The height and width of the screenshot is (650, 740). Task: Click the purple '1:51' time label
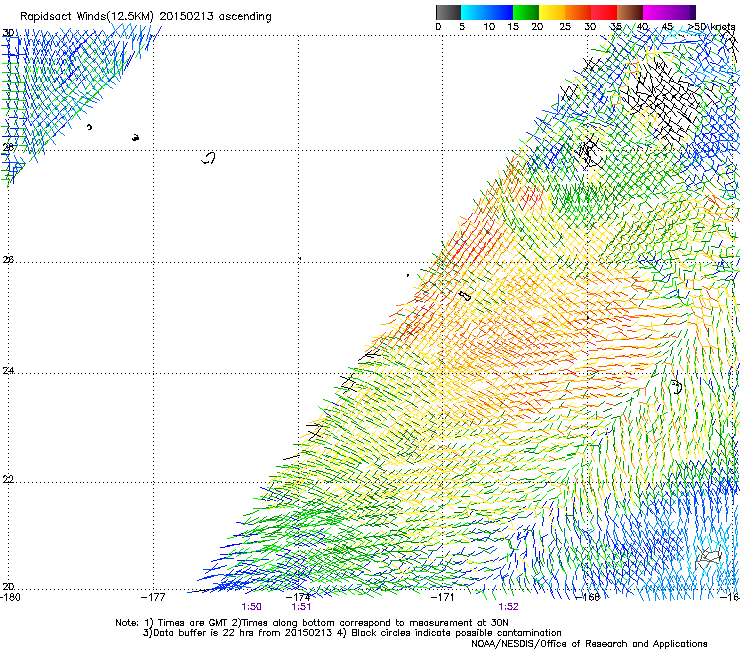(301, 607)
